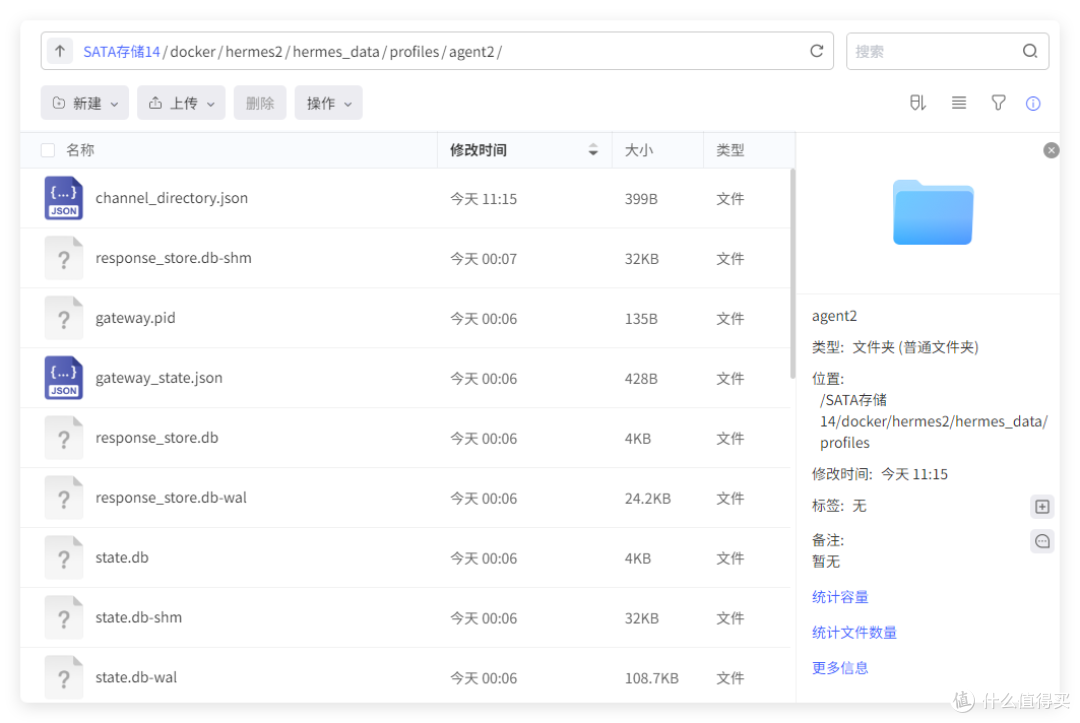Click the agent2 folder preview thumbnail
Screen dimensions: 1080x723
(933, 212)
